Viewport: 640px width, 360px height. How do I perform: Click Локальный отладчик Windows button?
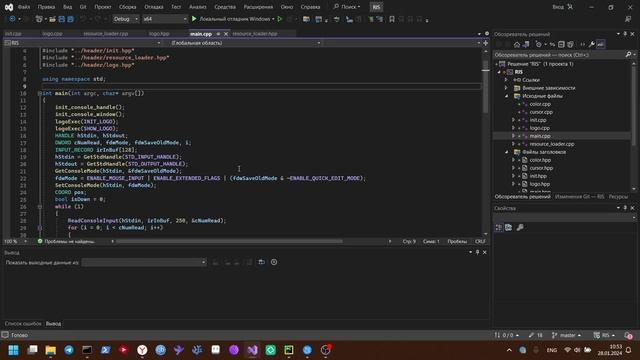point(234,19)
